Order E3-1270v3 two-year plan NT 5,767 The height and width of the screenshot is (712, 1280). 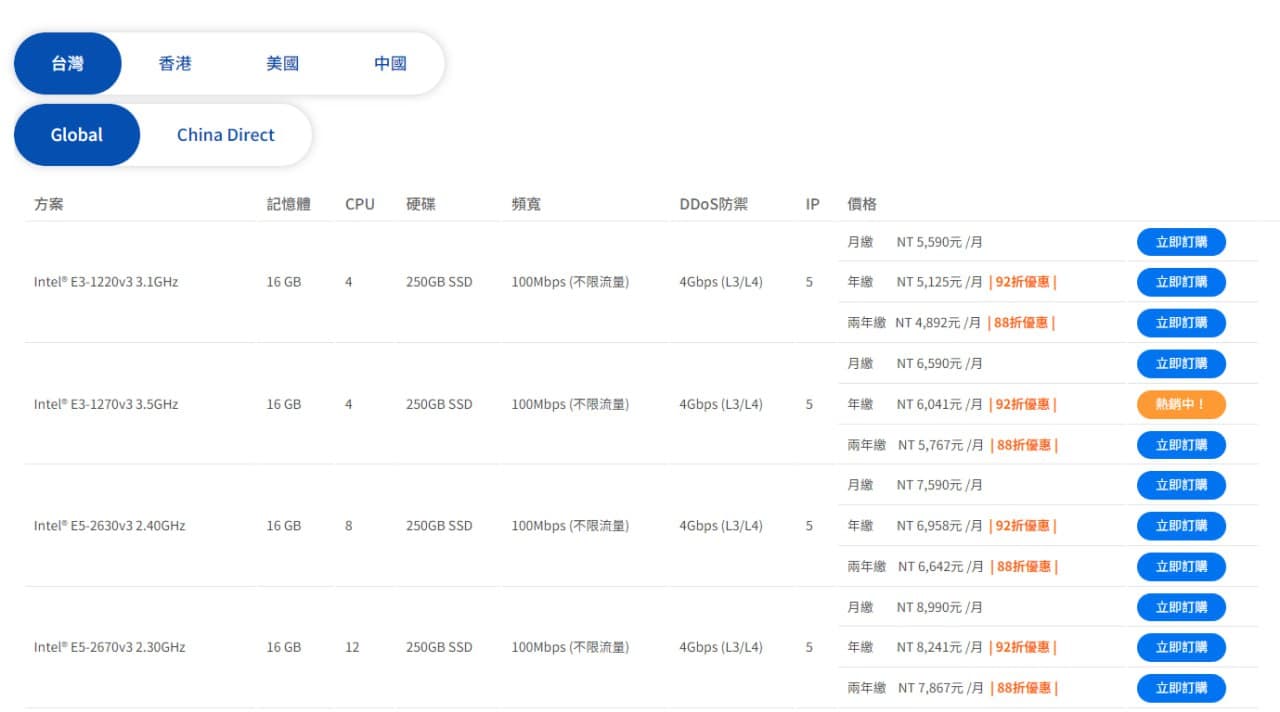[x=1181, y=445]
